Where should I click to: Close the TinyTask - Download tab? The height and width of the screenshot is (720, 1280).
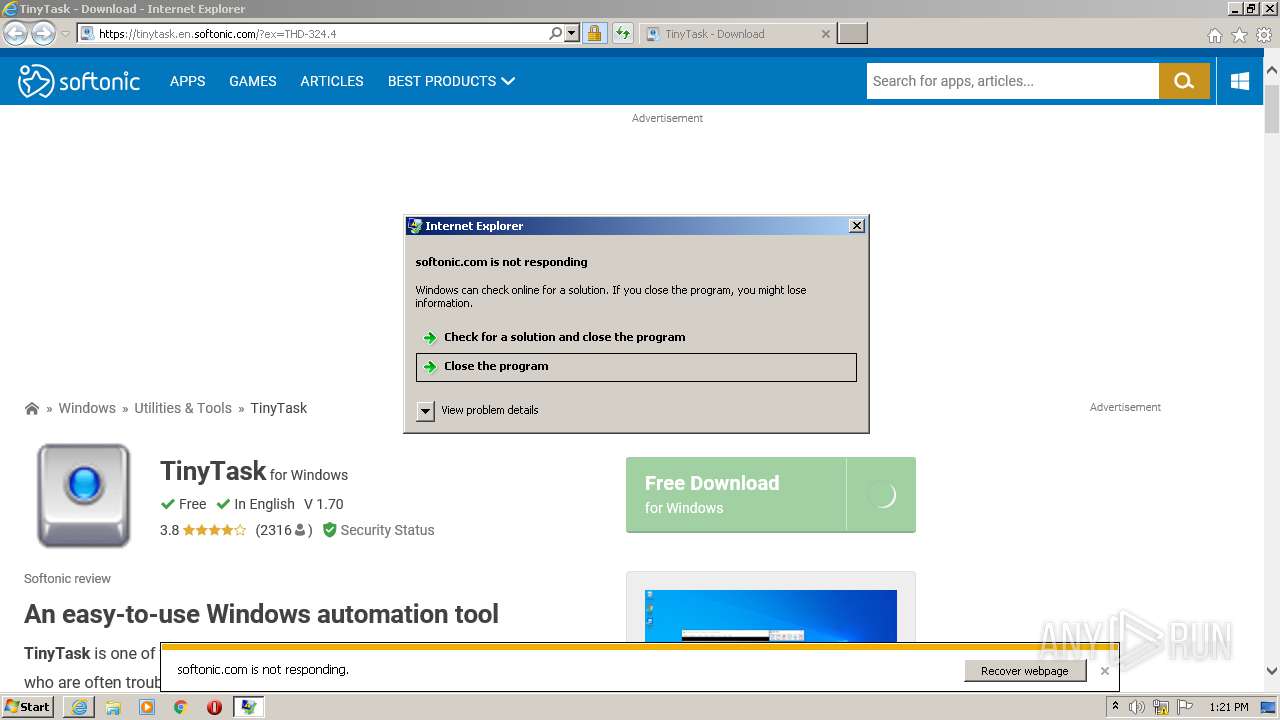[825, 34]
